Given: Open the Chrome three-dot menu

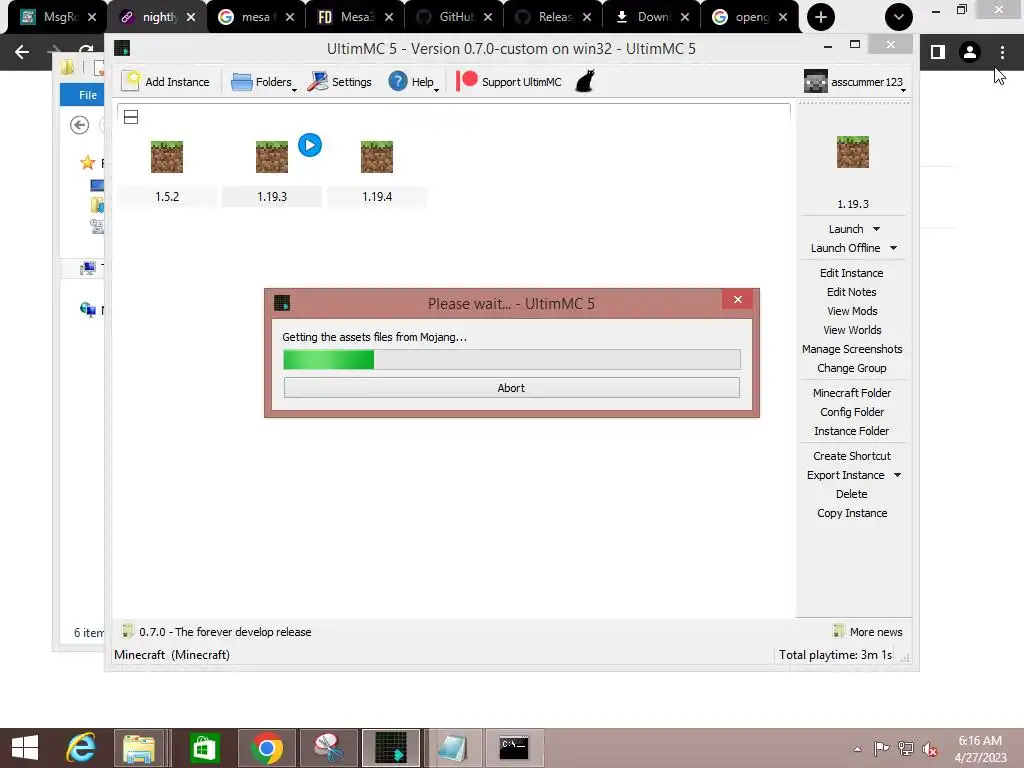Looking at the screenshot, I should click(1002, 52).
